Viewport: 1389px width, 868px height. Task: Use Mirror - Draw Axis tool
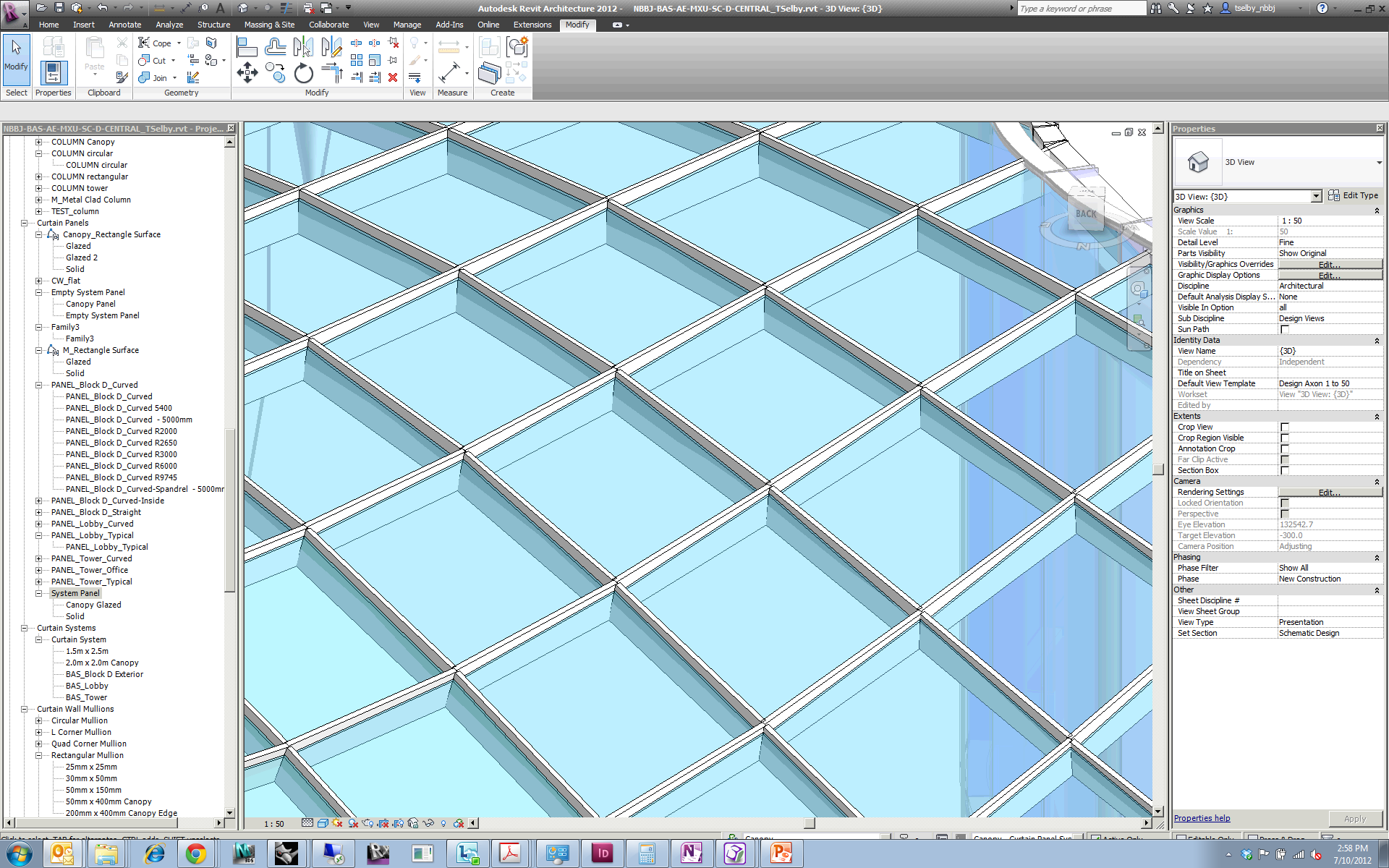(331, 48)
